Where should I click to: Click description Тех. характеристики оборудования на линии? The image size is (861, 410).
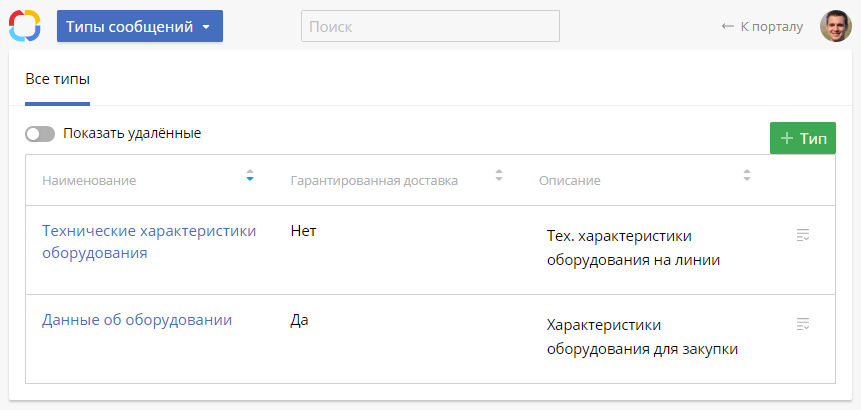coord(633,248)
